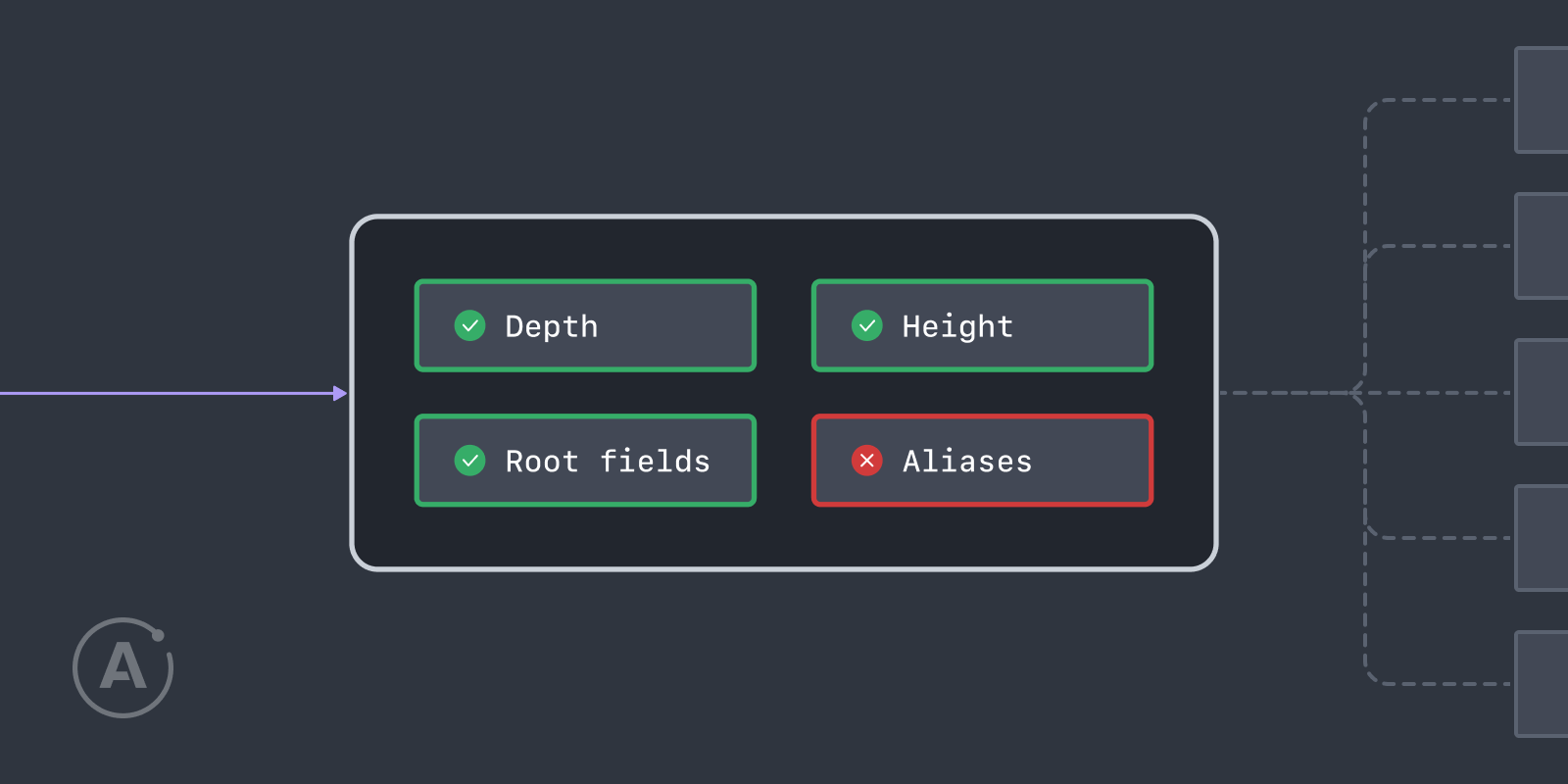
Task: Click the Apollo logo
Action: click(x=123, y=667)
